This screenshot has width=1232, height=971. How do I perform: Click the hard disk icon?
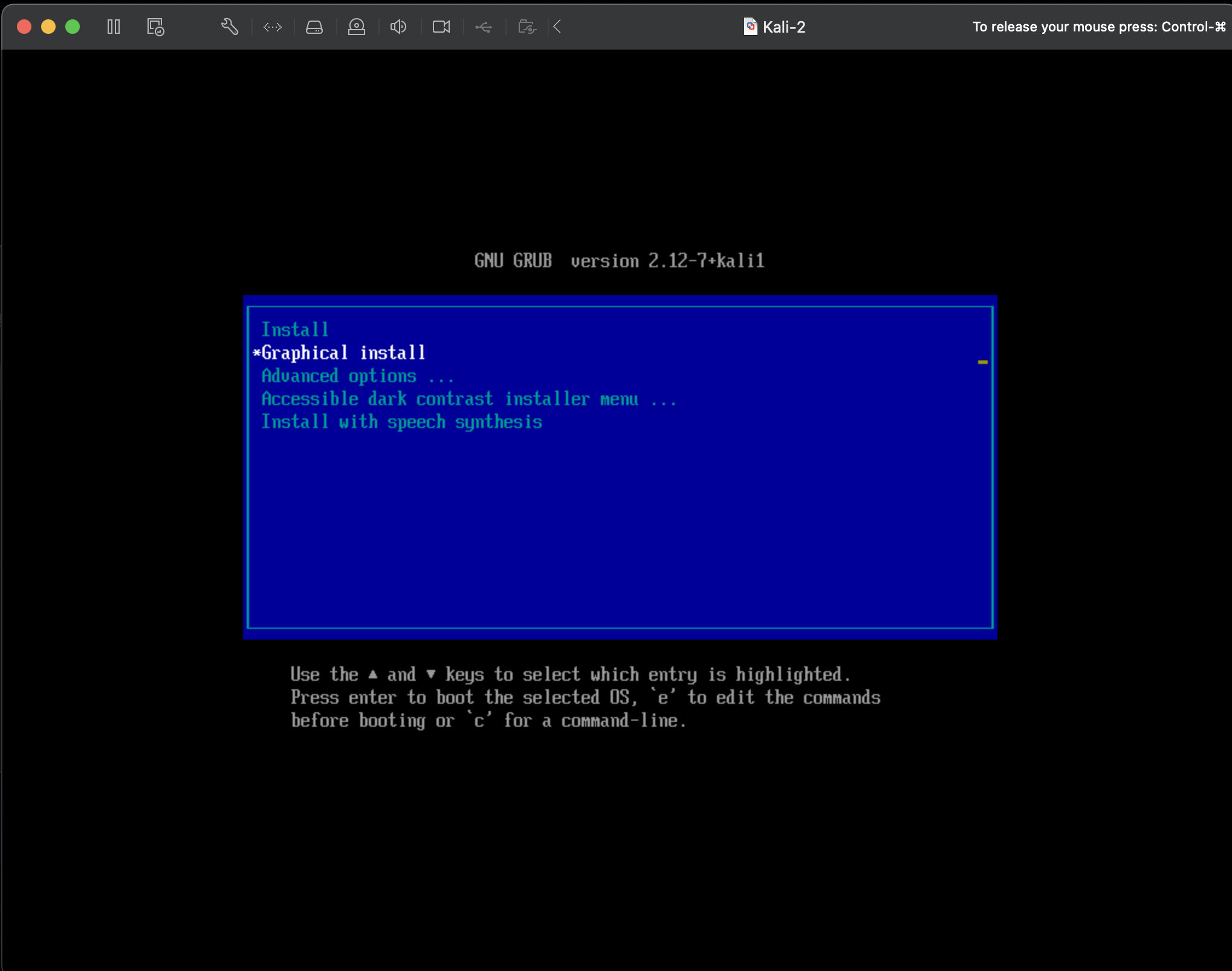(x=314, y=27)
